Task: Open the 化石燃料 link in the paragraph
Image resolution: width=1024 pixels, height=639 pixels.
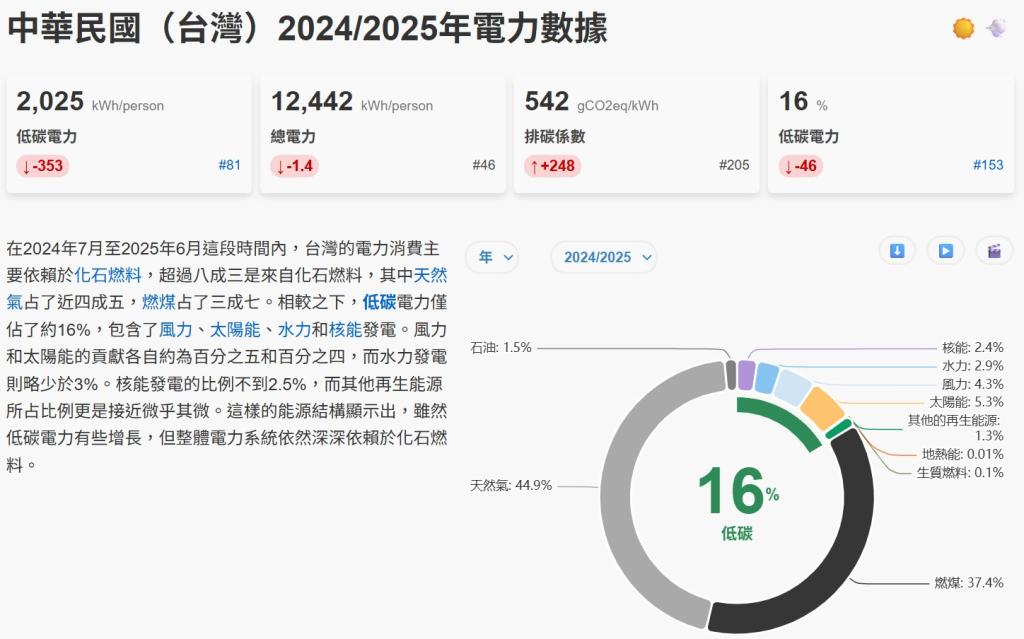Action: click(x=108, y=275)
